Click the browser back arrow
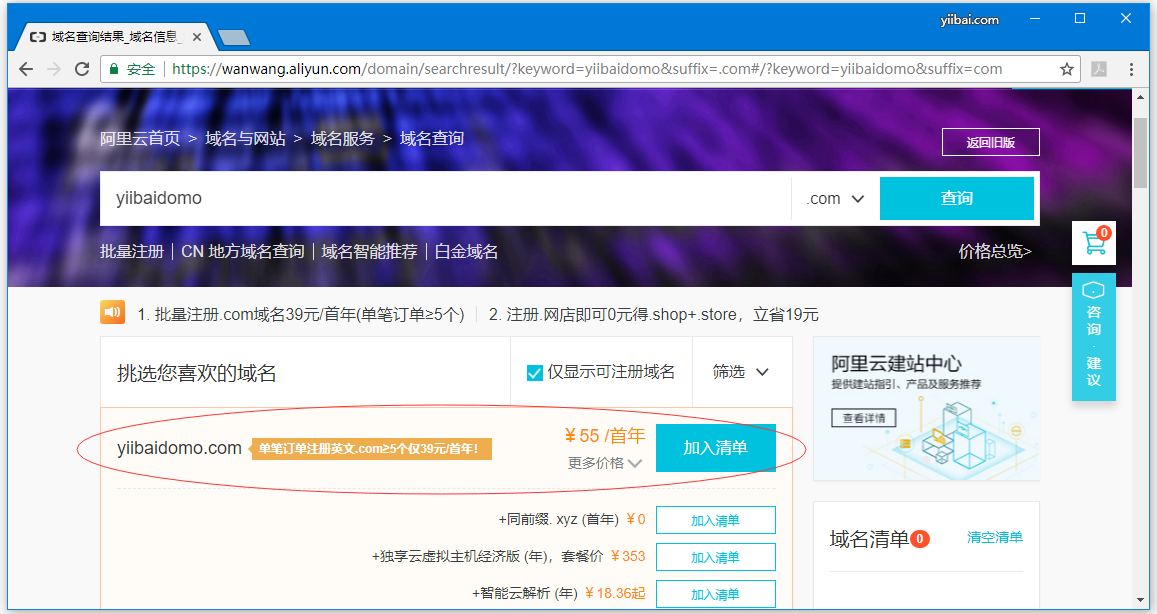1157x614 pixels. pos(26,69)
